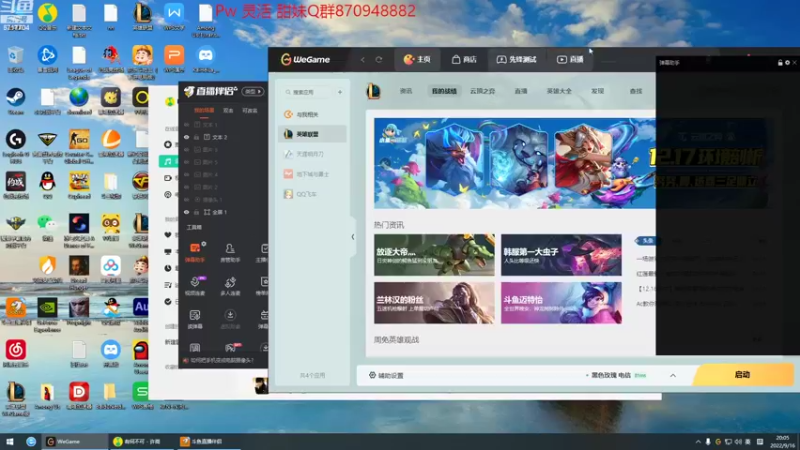Open the 韩服第一大虫子 news thumbnail
This screenshot has width=800, height=450.
tap(561, 255)
